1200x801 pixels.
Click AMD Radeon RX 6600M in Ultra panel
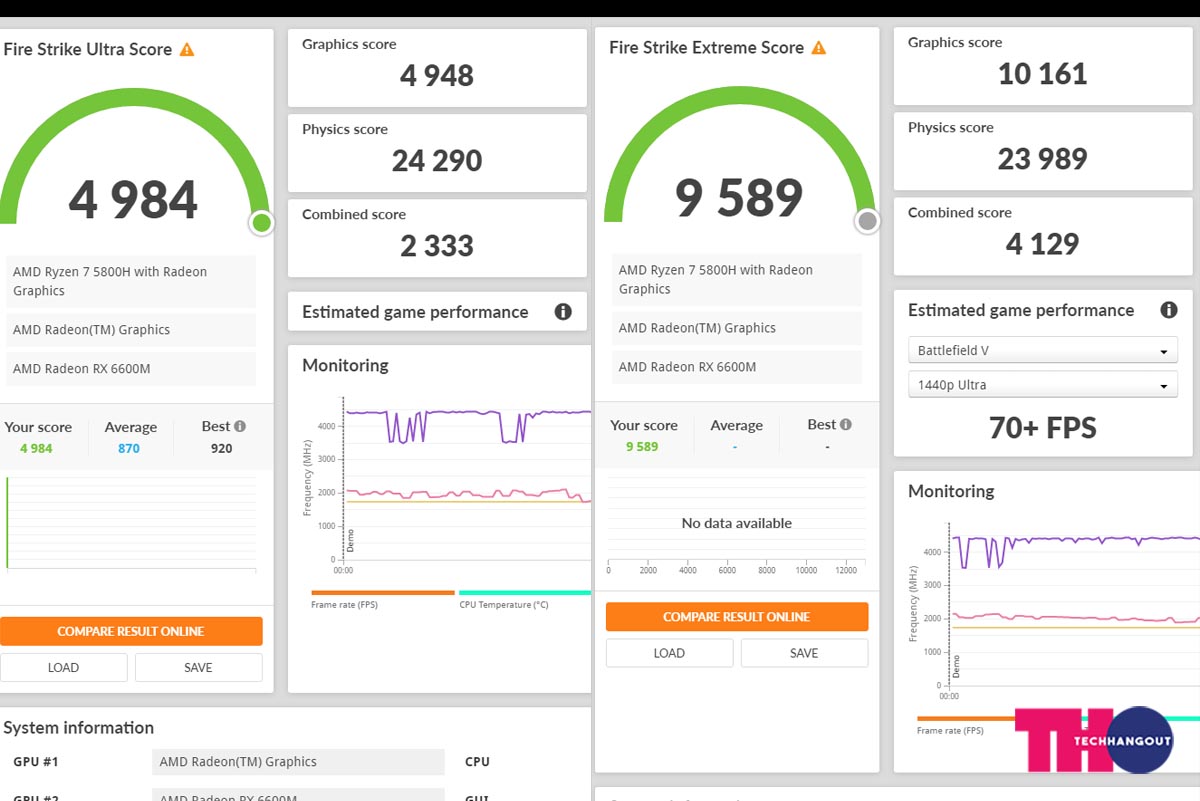click(131, 369)
